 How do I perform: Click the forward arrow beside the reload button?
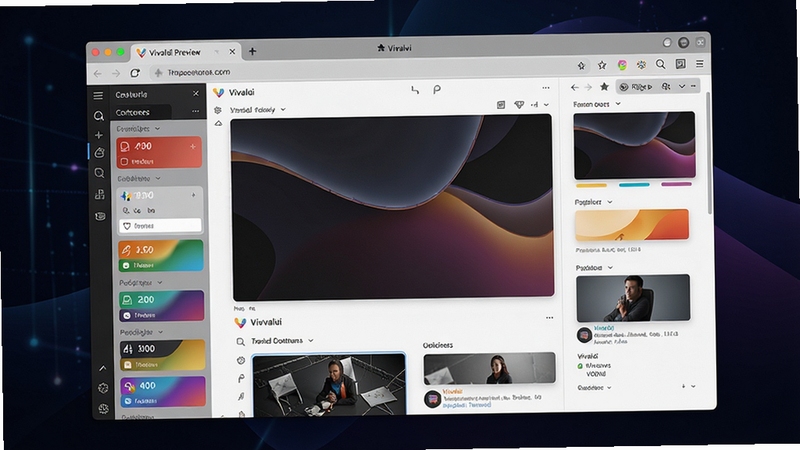coord(116,73)
